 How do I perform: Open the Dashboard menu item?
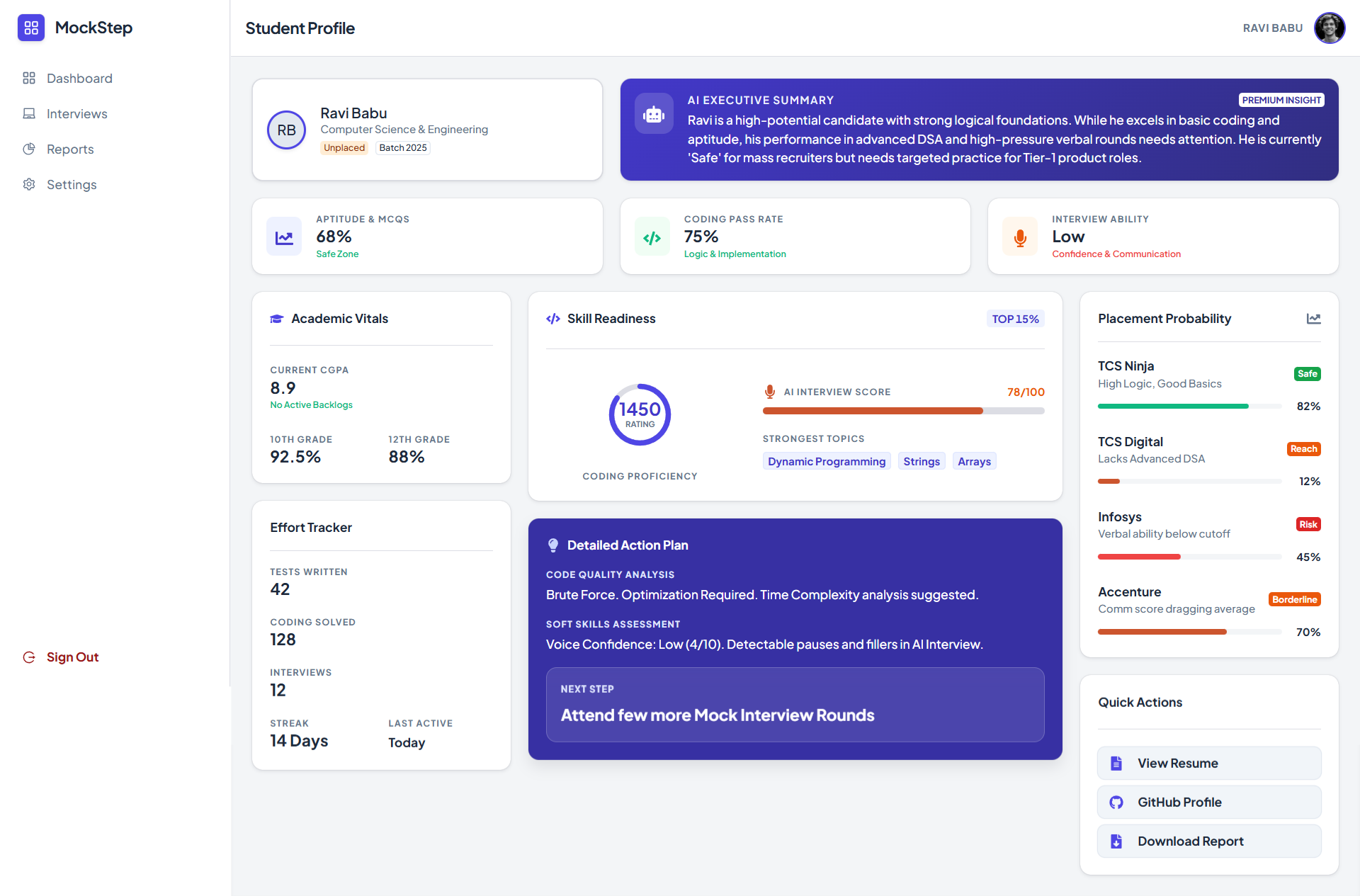(79, 78)
